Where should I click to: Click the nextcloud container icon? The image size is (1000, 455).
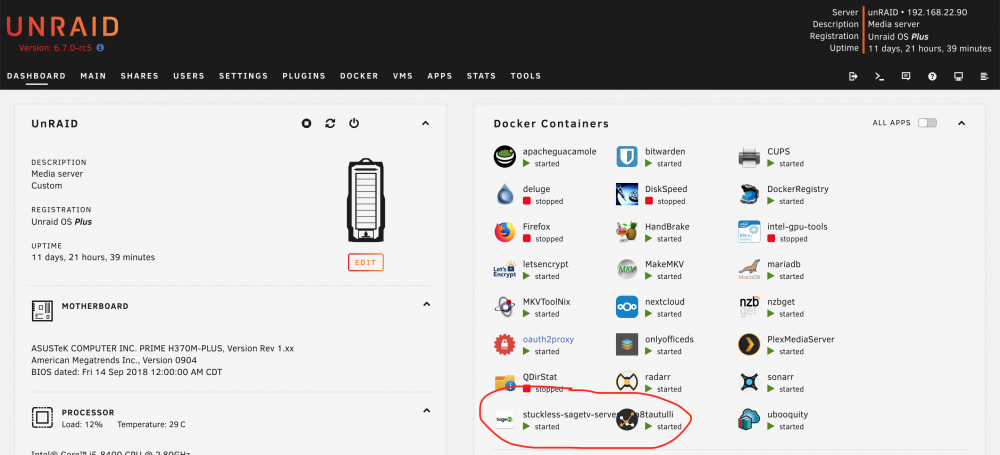[627, 307]
